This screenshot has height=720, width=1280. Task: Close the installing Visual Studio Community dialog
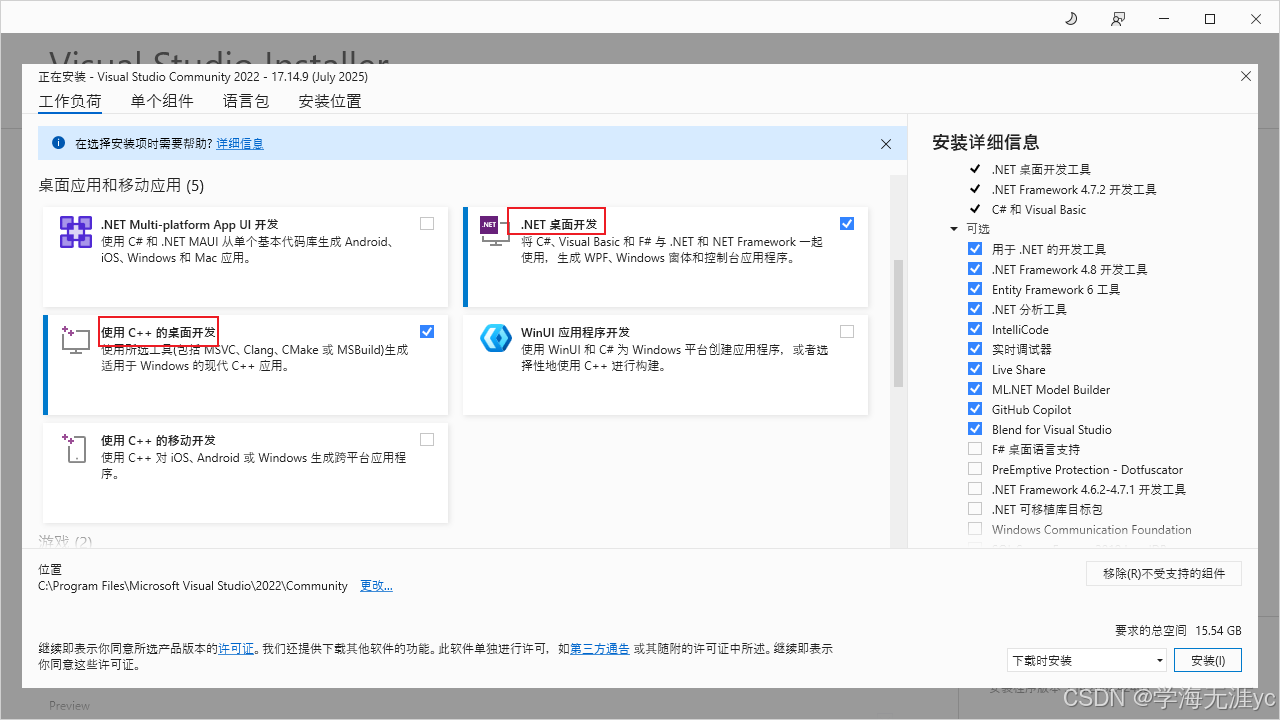(1245, 76)
